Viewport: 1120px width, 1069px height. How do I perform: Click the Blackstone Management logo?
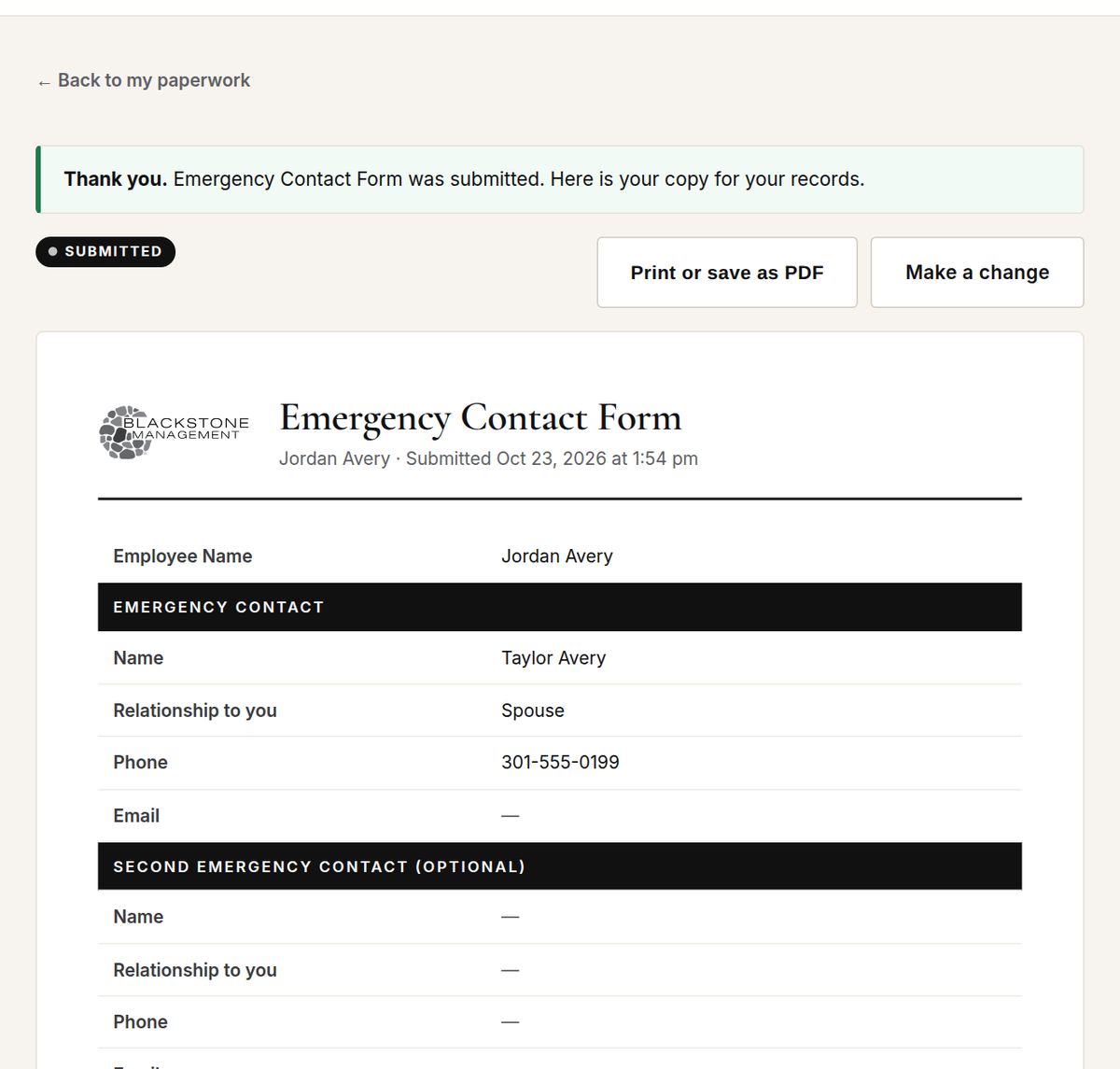point(175,432)
